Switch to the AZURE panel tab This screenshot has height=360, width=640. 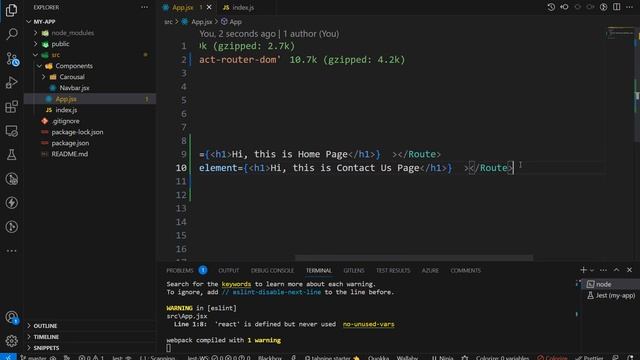point(430,270)
